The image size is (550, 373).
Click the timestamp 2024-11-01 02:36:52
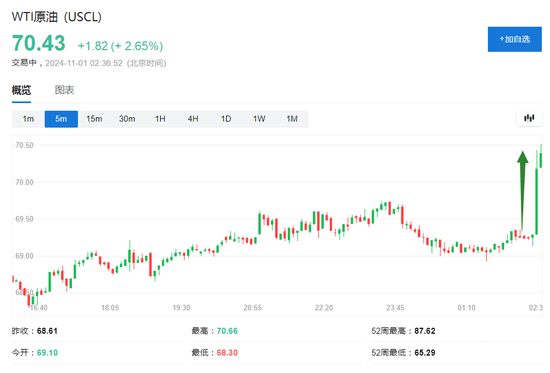click(83, 63)
